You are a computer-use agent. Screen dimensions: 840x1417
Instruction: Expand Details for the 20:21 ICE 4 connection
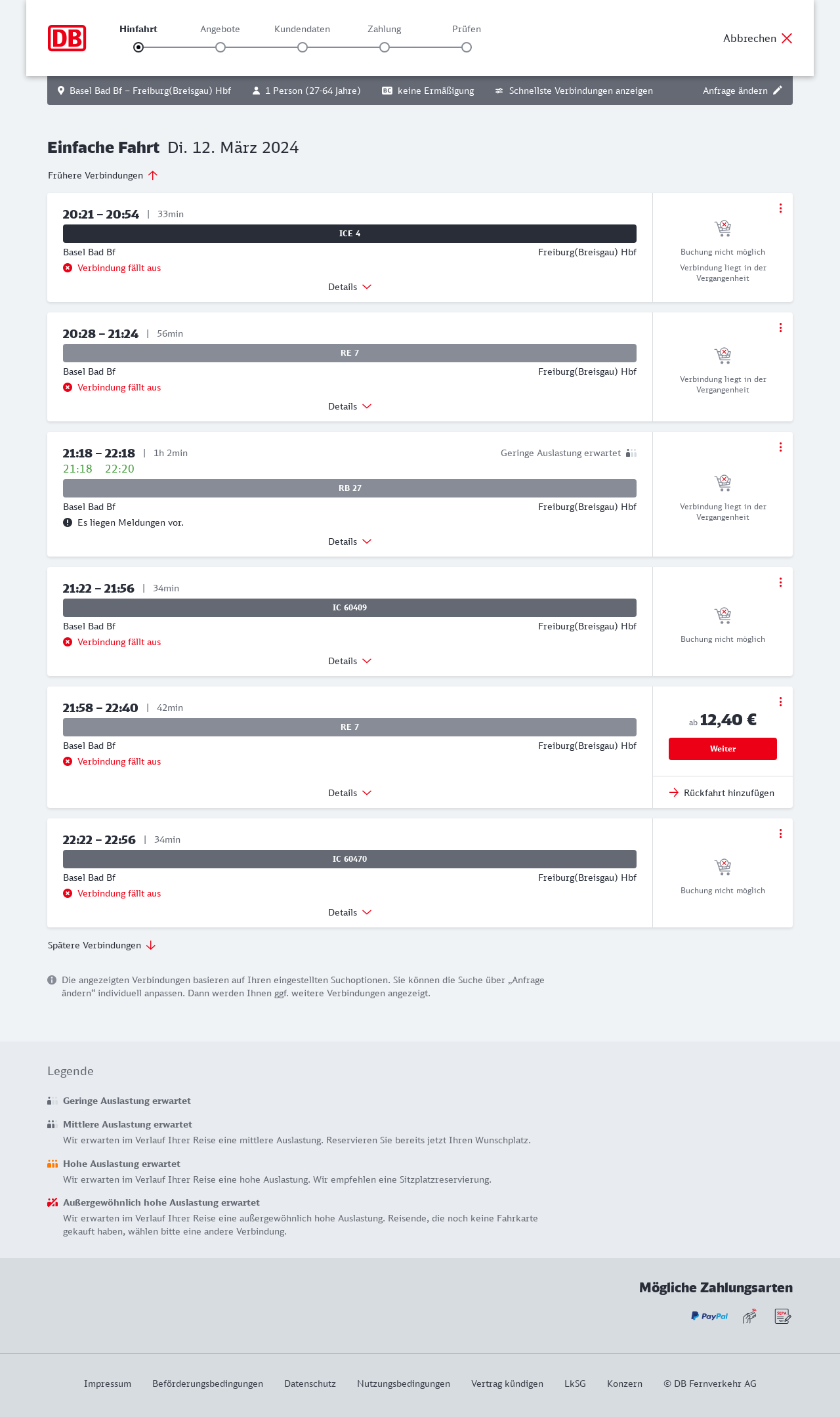pyautogui.click(x=350, y=287)
